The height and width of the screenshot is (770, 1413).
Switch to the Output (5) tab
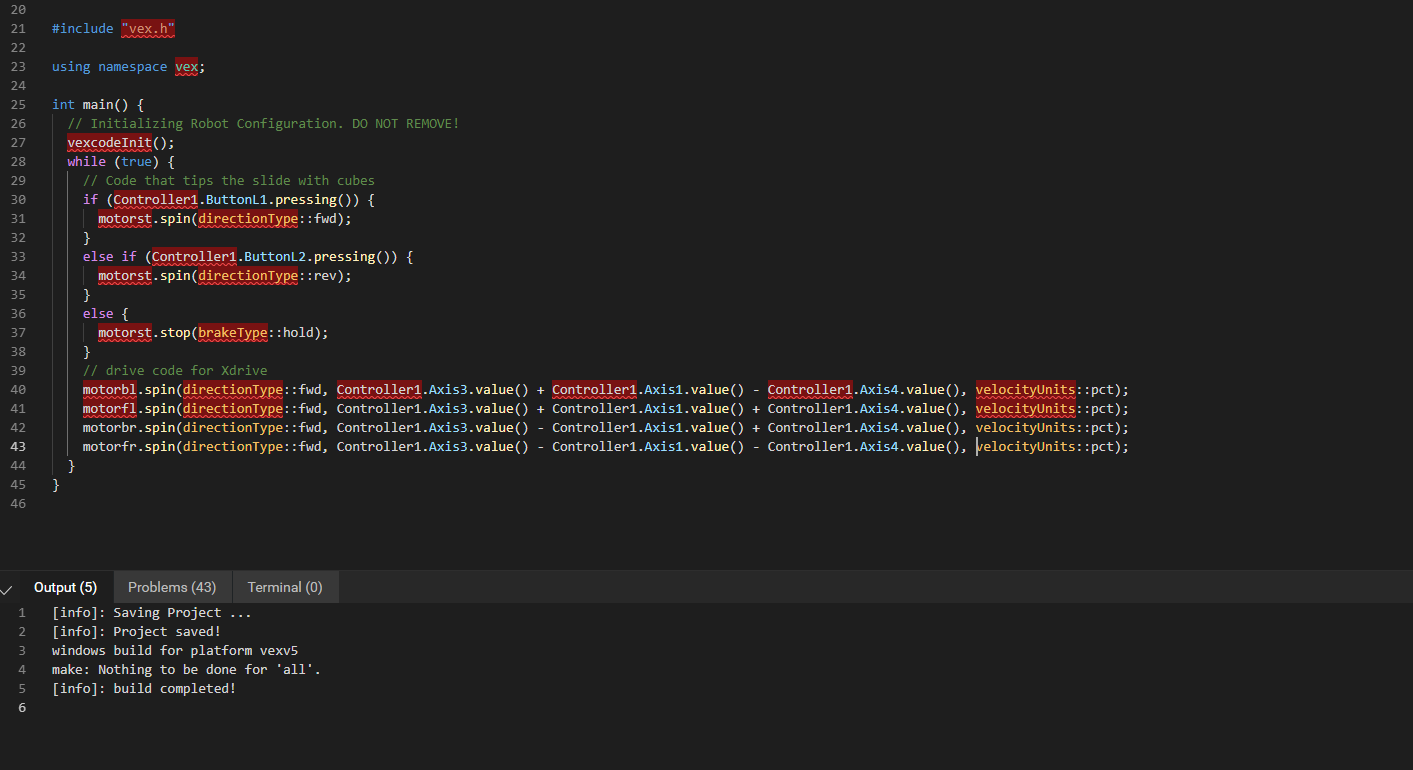click(x=65, y=587)
